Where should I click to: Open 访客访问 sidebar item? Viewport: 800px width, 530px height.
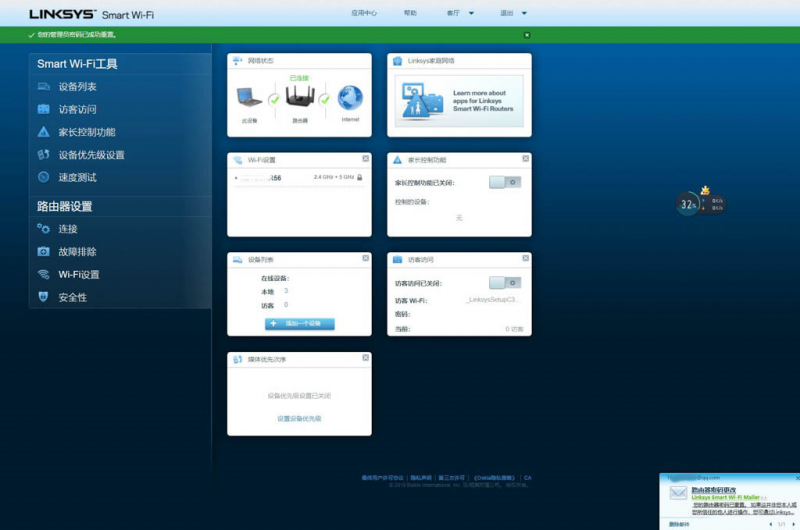tap(77, 109)
